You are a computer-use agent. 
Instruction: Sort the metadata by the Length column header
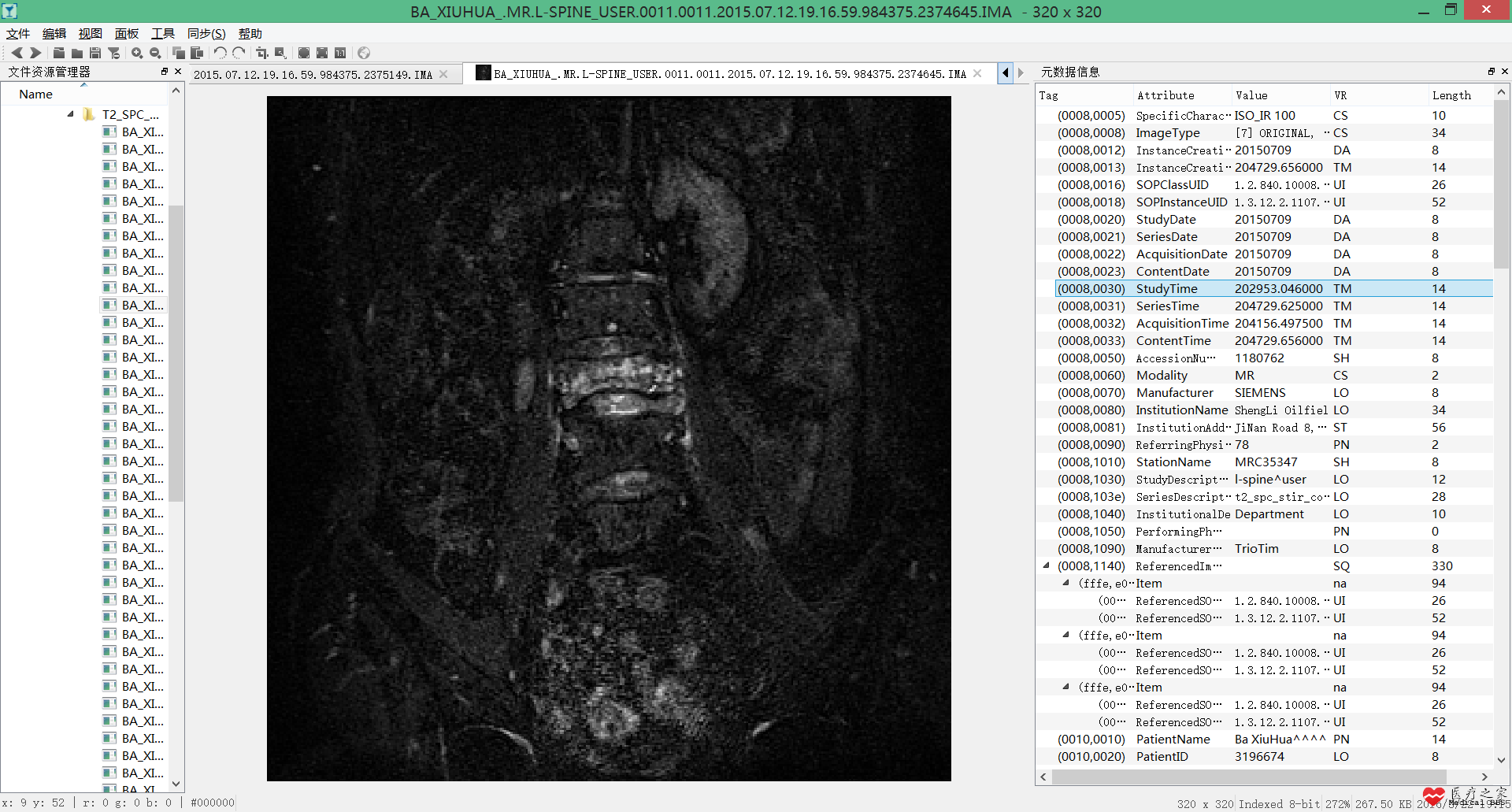pos(1461,95)
